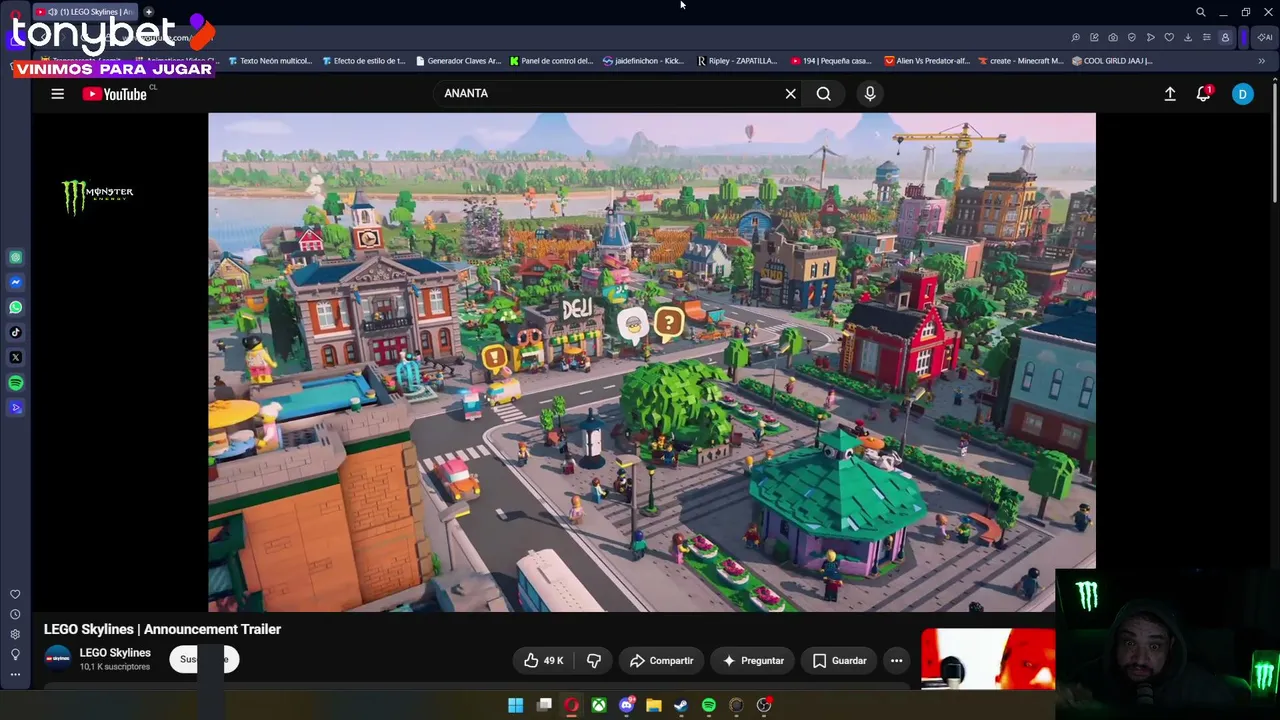Open a new browser tab
This screenshot has height=720, width=1280.
(x=149, y=12)
